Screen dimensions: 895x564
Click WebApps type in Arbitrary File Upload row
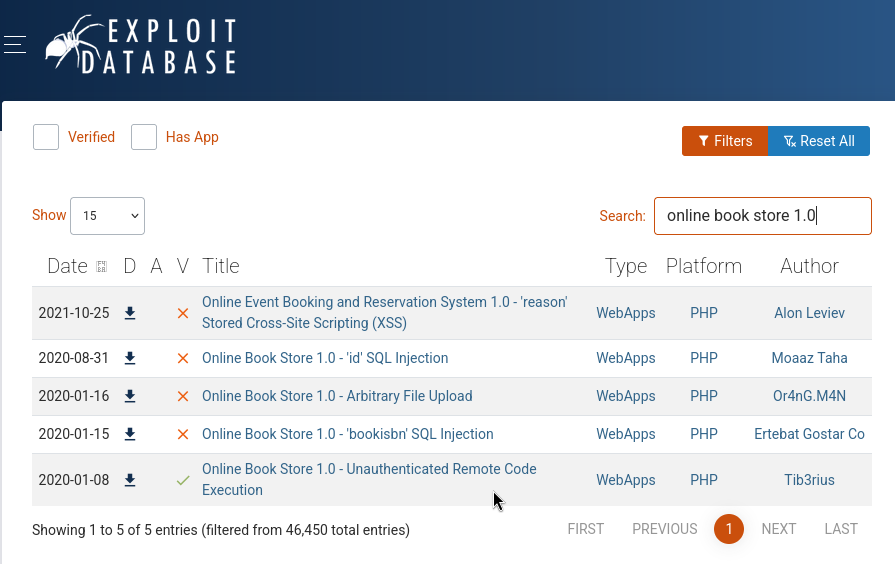point(626,396)
